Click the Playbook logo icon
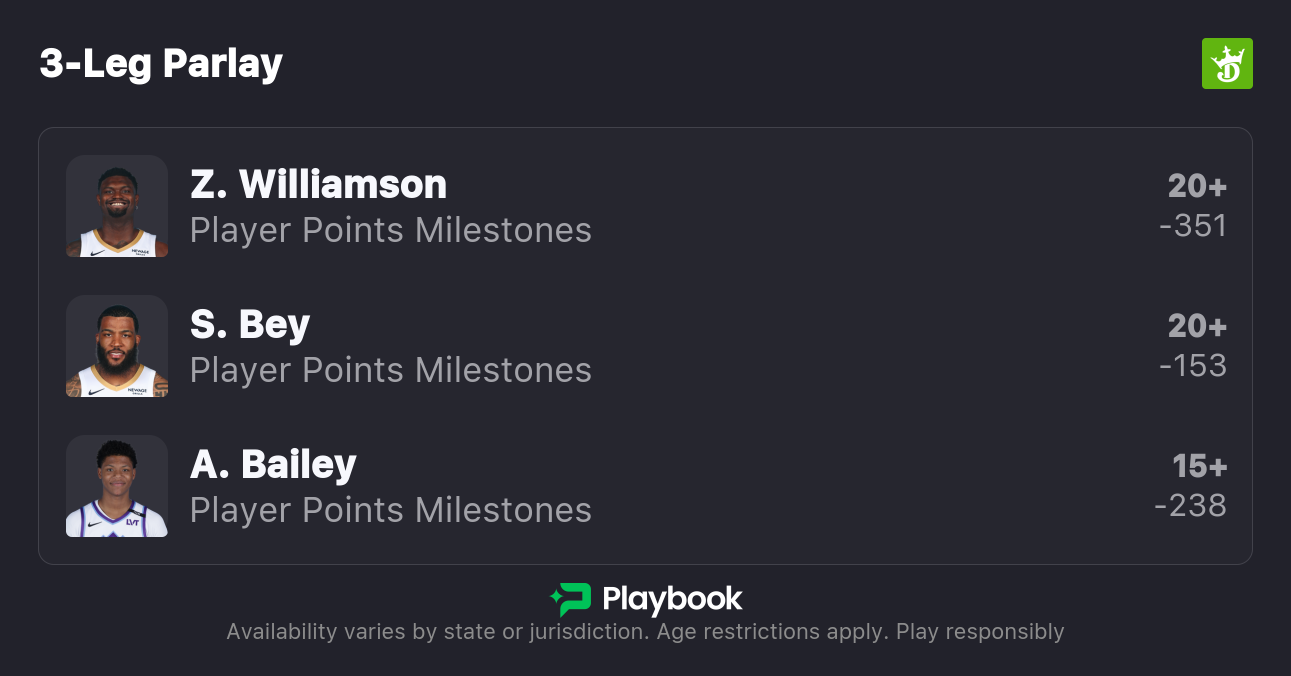 coord(570,599)
